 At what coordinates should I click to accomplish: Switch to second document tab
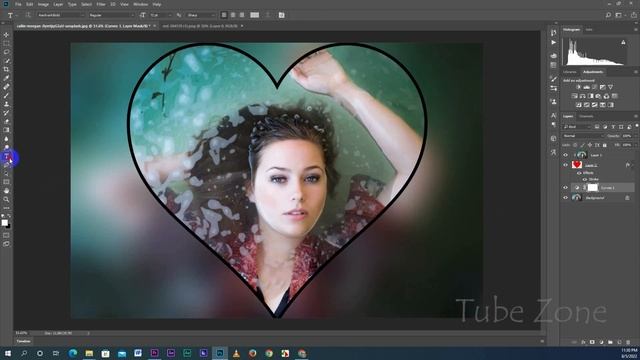click(x=201, y=26)
